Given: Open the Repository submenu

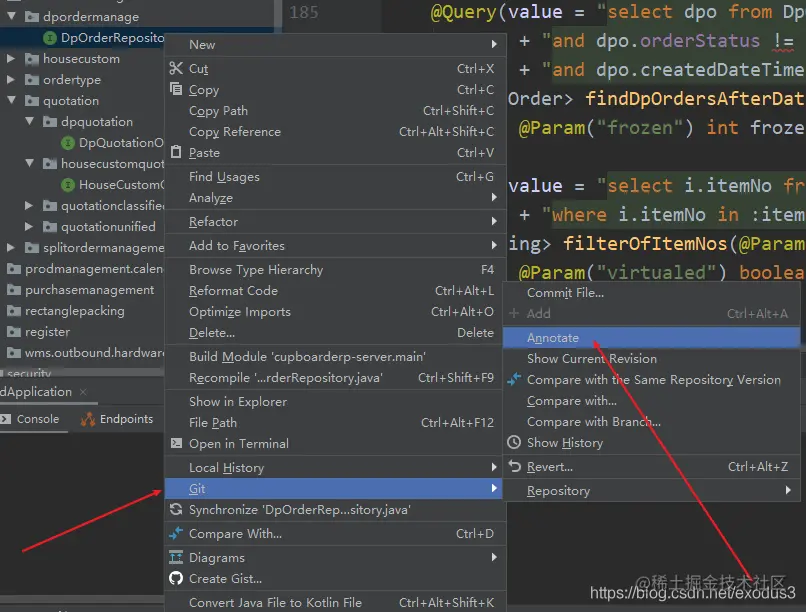Looking at the screenshot, I should 652,491.
